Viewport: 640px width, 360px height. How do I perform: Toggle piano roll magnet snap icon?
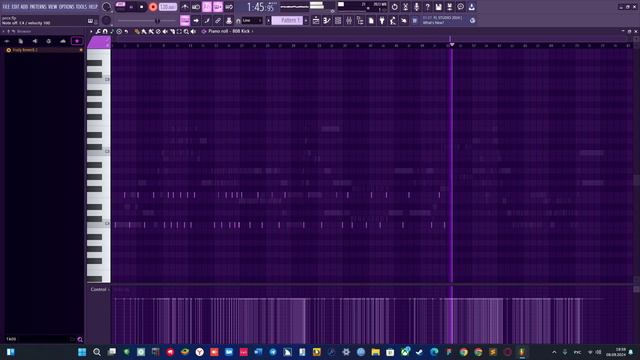coord(105,31)
